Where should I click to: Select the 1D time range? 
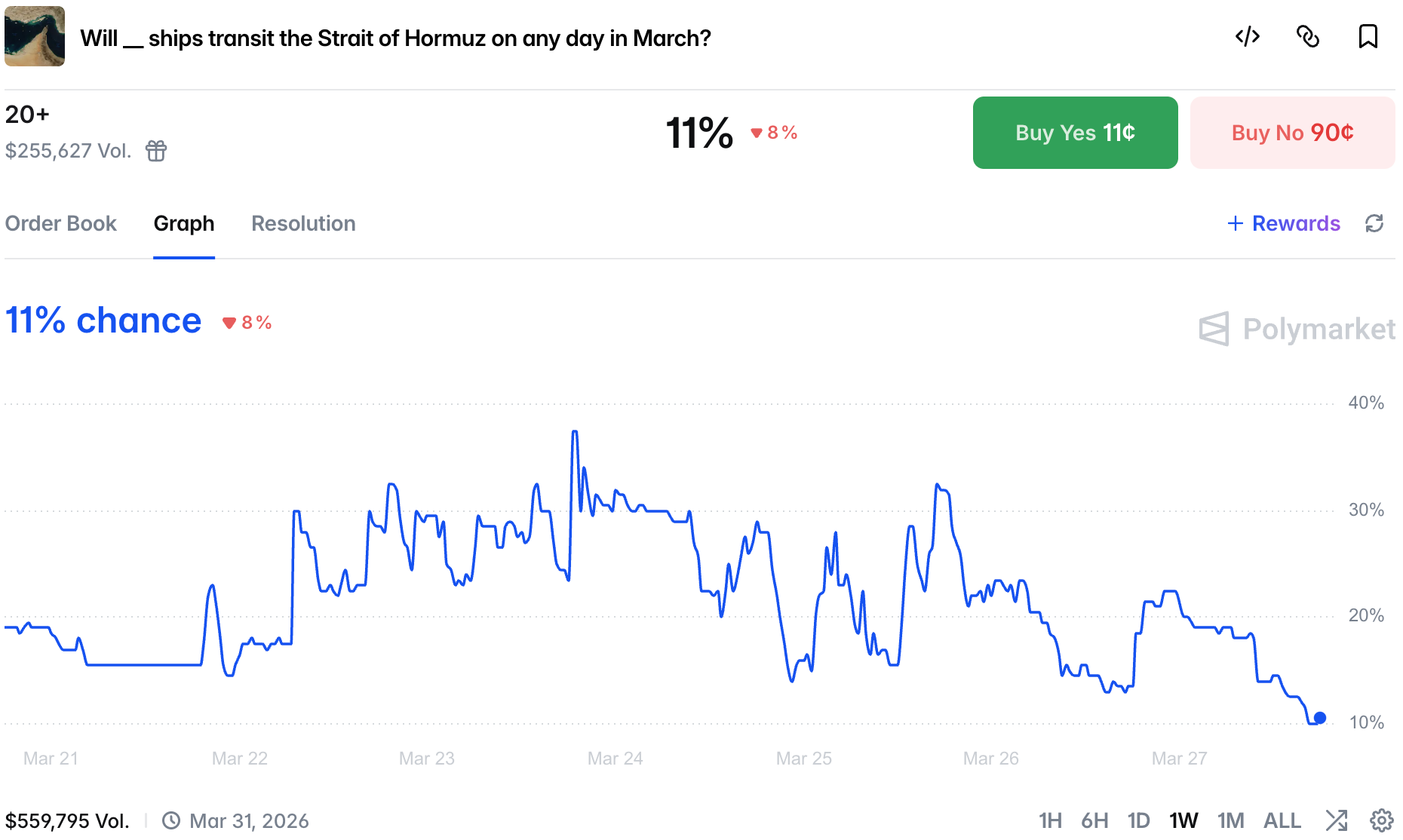click(x=1138, y=820)
